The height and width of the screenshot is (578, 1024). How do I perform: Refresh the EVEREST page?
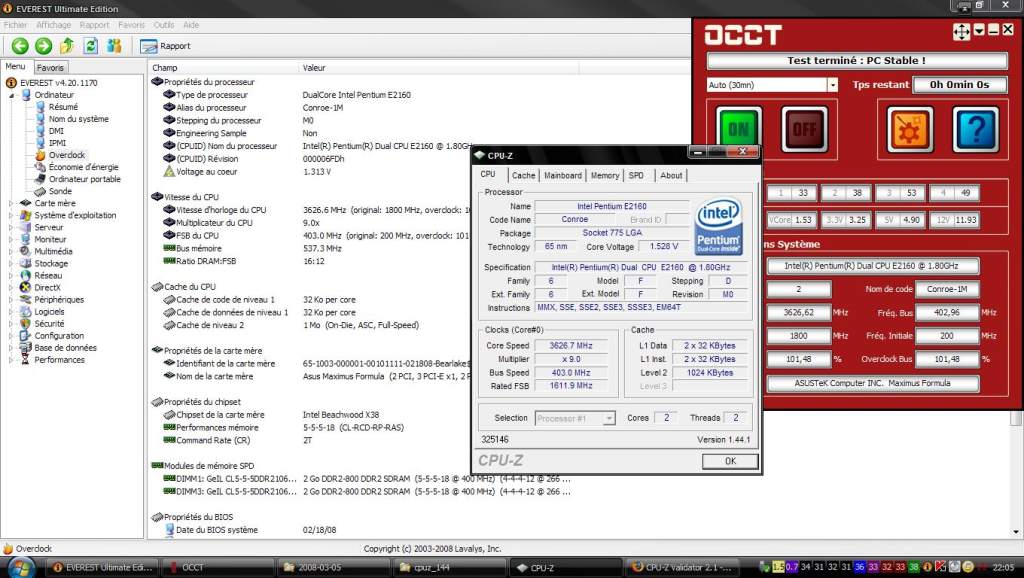[91, 46]
